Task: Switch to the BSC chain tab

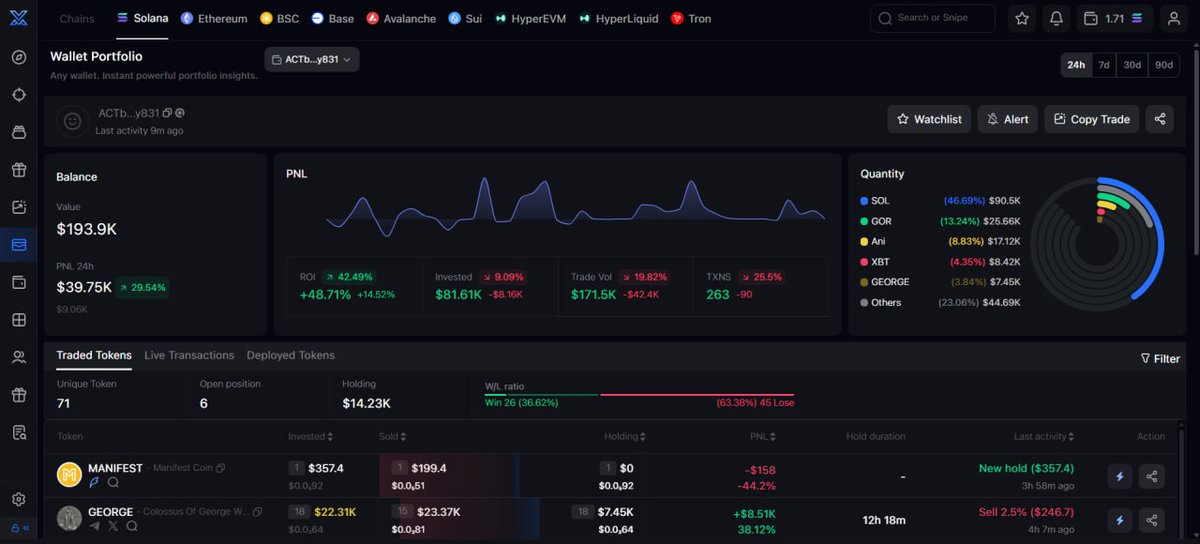Action: point(280,18)
